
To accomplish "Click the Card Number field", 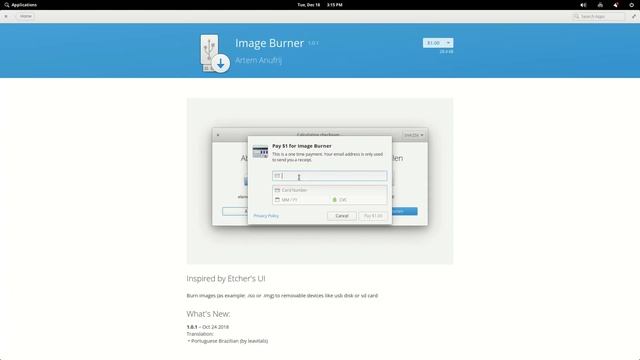I will tap(329, 190).
